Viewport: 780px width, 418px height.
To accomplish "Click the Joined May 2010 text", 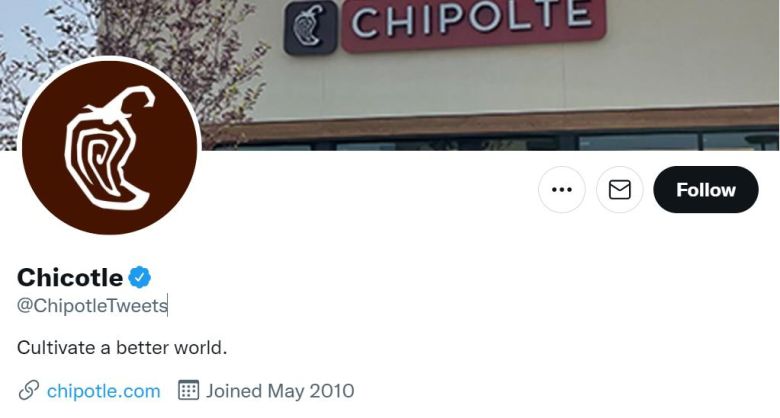I will tap(280, 391).
